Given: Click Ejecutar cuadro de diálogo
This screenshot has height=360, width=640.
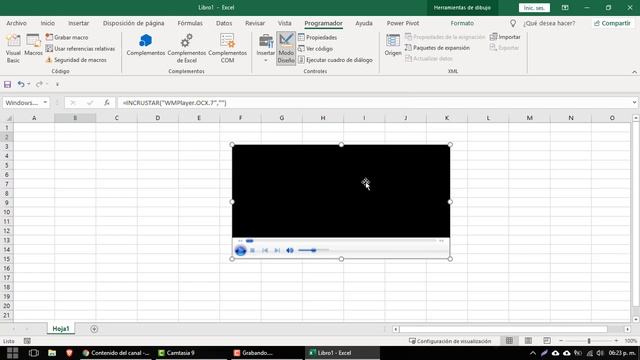Looking at the screenshot, I should pos(335,60).
